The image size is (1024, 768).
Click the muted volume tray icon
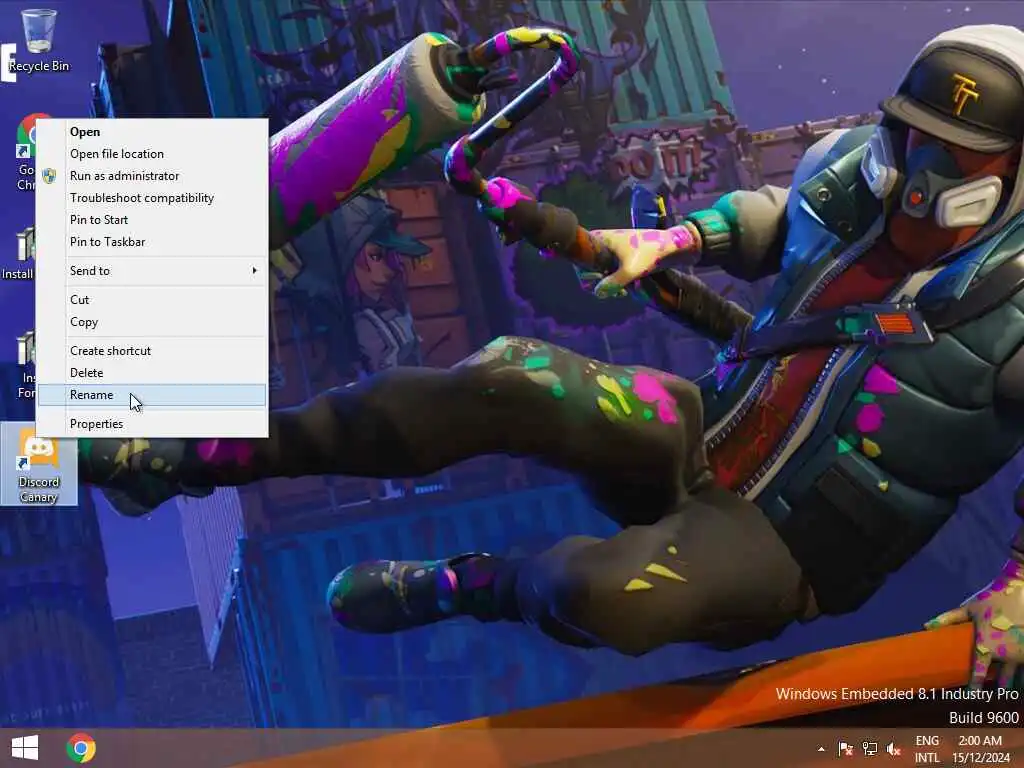tap(893, 749)
